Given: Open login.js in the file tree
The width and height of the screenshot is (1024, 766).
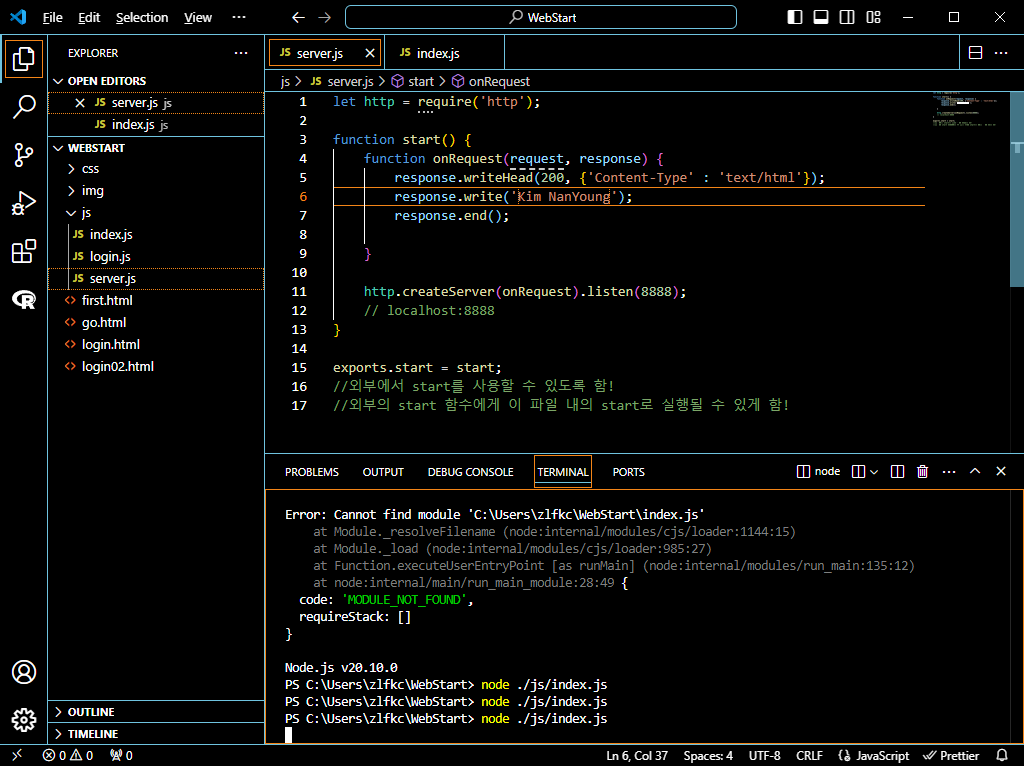Looking at the screenshot, I should [x=156, y=257].
